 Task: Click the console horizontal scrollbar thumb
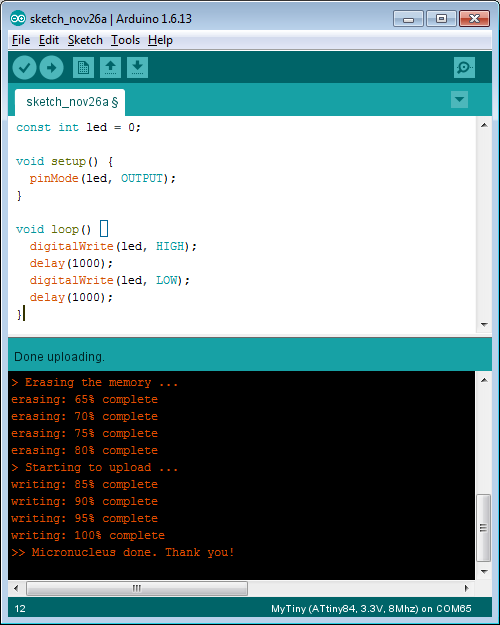(137, 588)
